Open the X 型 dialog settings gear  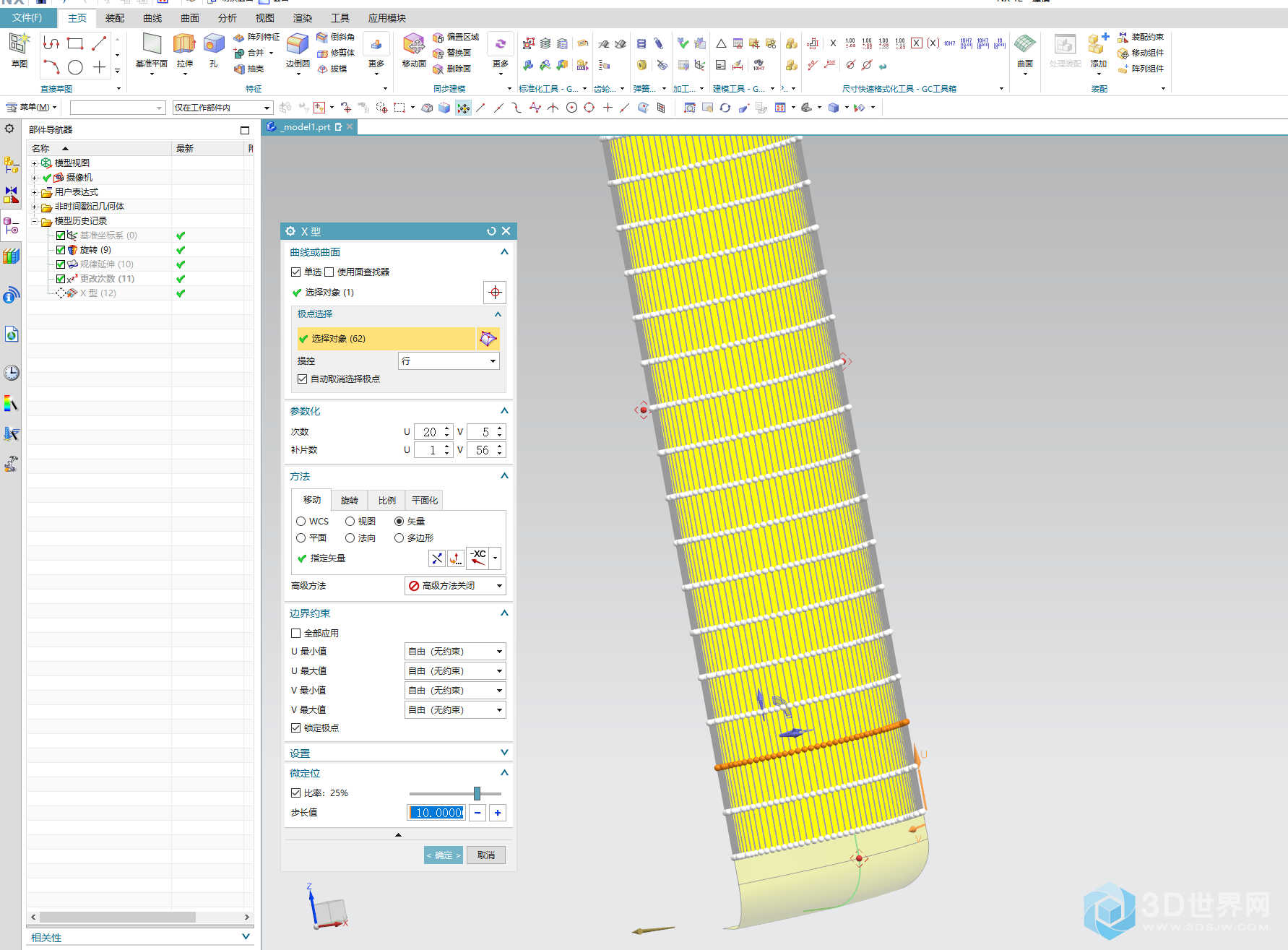[x=290, y=231]
